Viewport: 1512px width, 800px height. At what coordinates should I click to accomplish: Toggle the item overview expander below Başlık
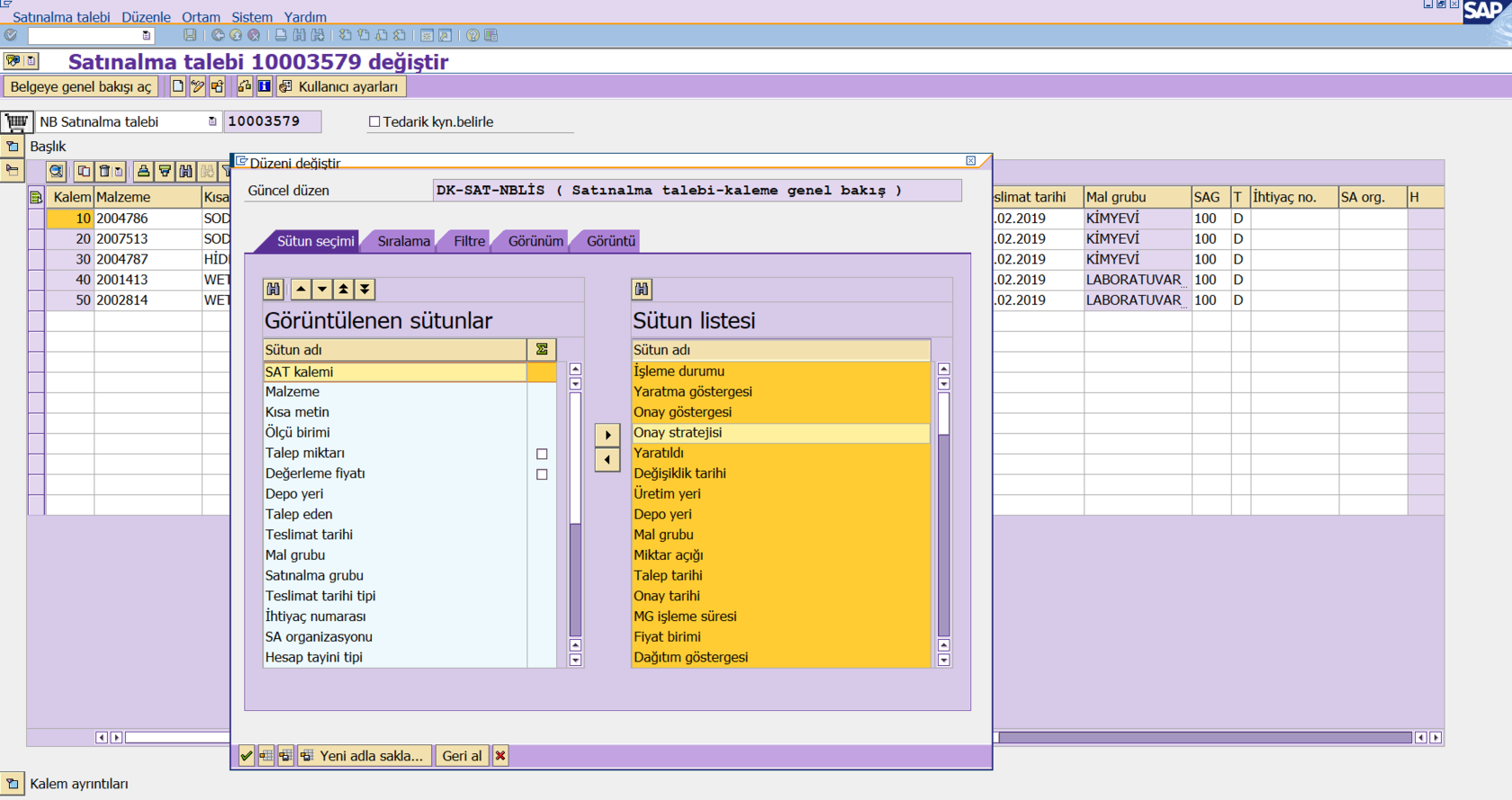pyautogui.click(x=13, y=170)
